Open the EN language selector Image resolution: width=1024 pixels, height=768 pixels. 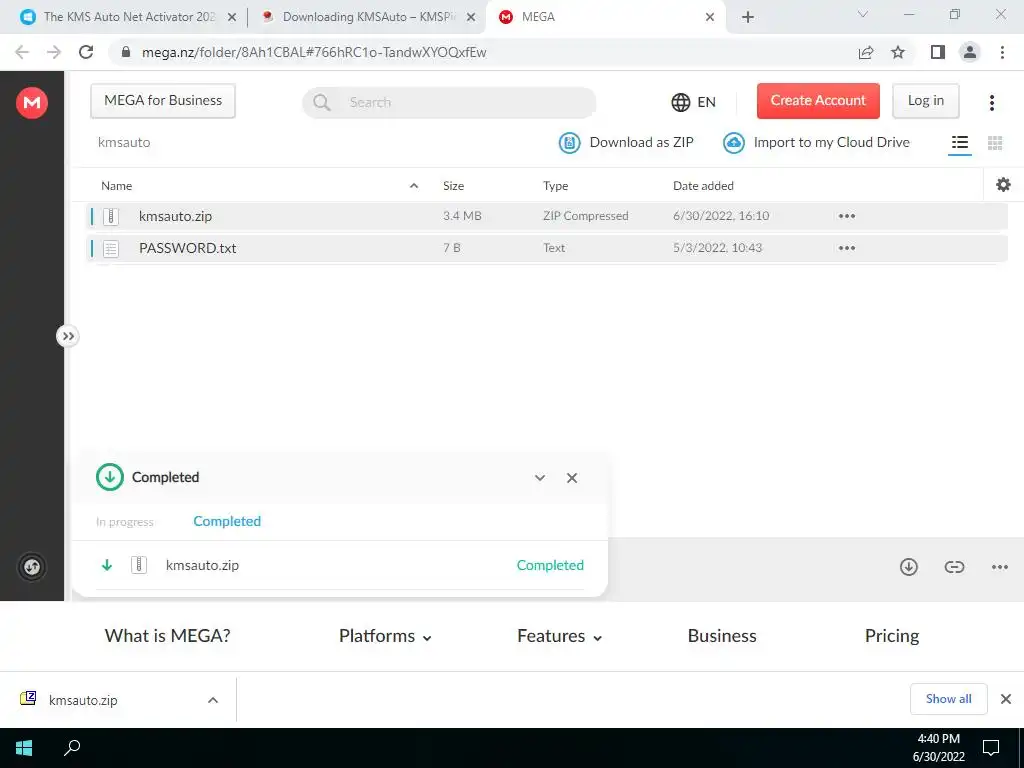pyautogui.click(x=694, y=102)
